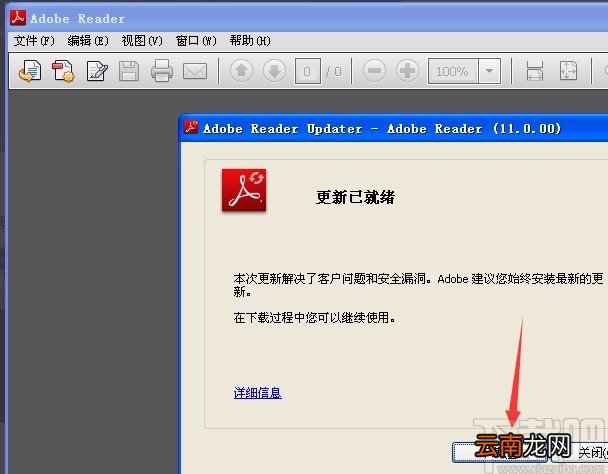Click the 100% zoom value field
This screenshot has height=474, width=608.
(x=453, y=71)
